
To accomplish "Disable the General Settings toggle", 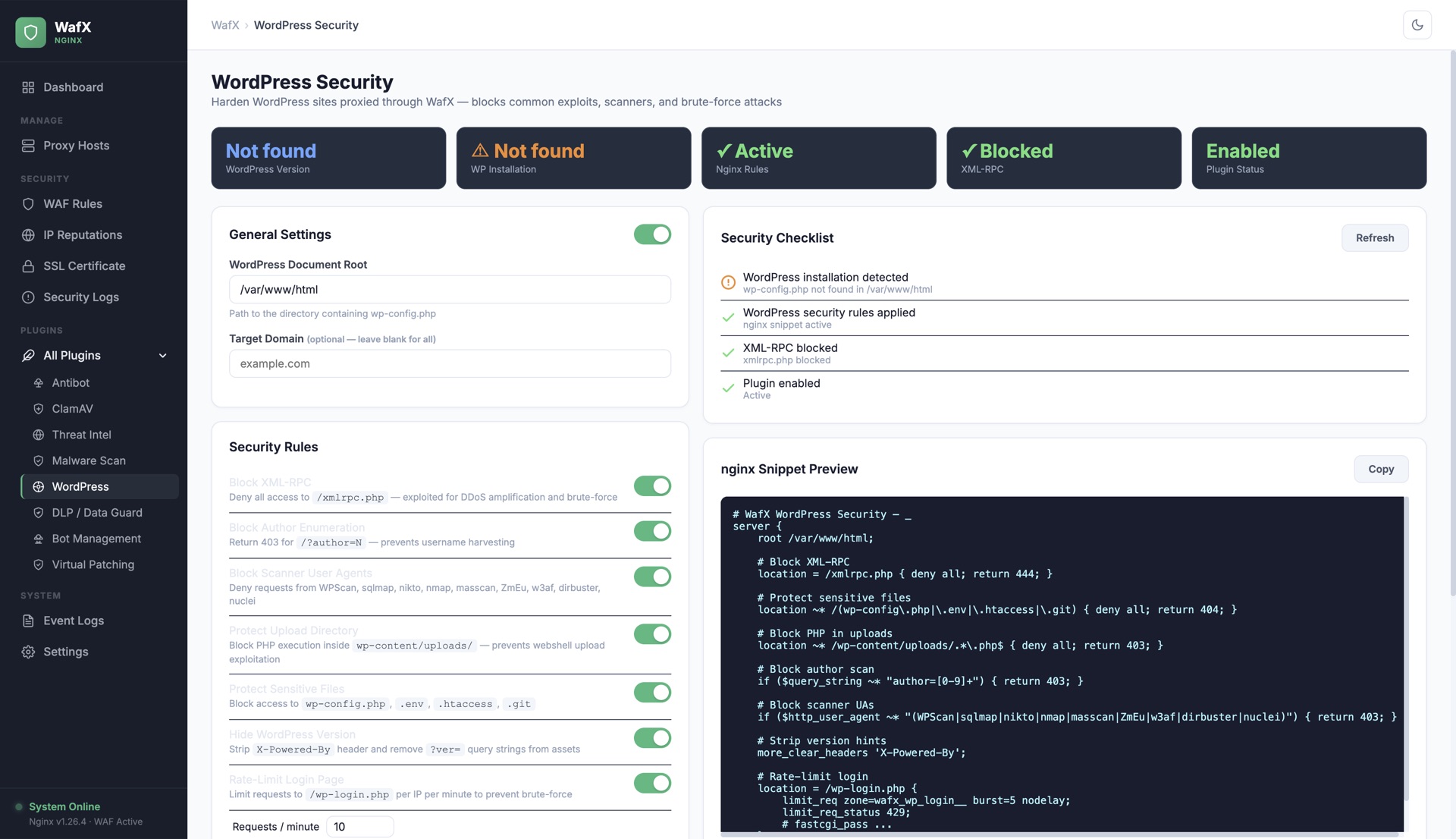I will pos(652,234).
